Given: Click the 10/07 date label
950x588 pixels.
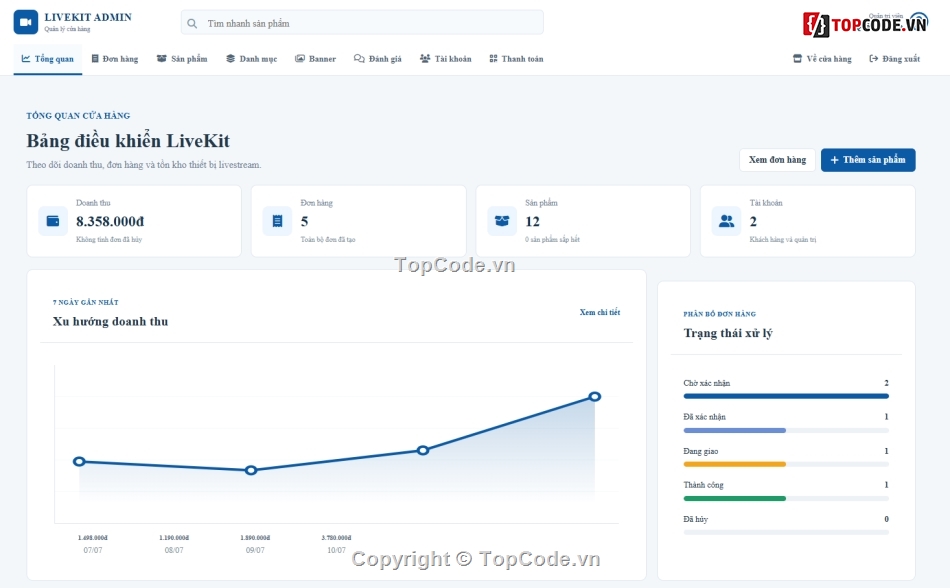Looking at the screenshot, I should click(336, 550).
